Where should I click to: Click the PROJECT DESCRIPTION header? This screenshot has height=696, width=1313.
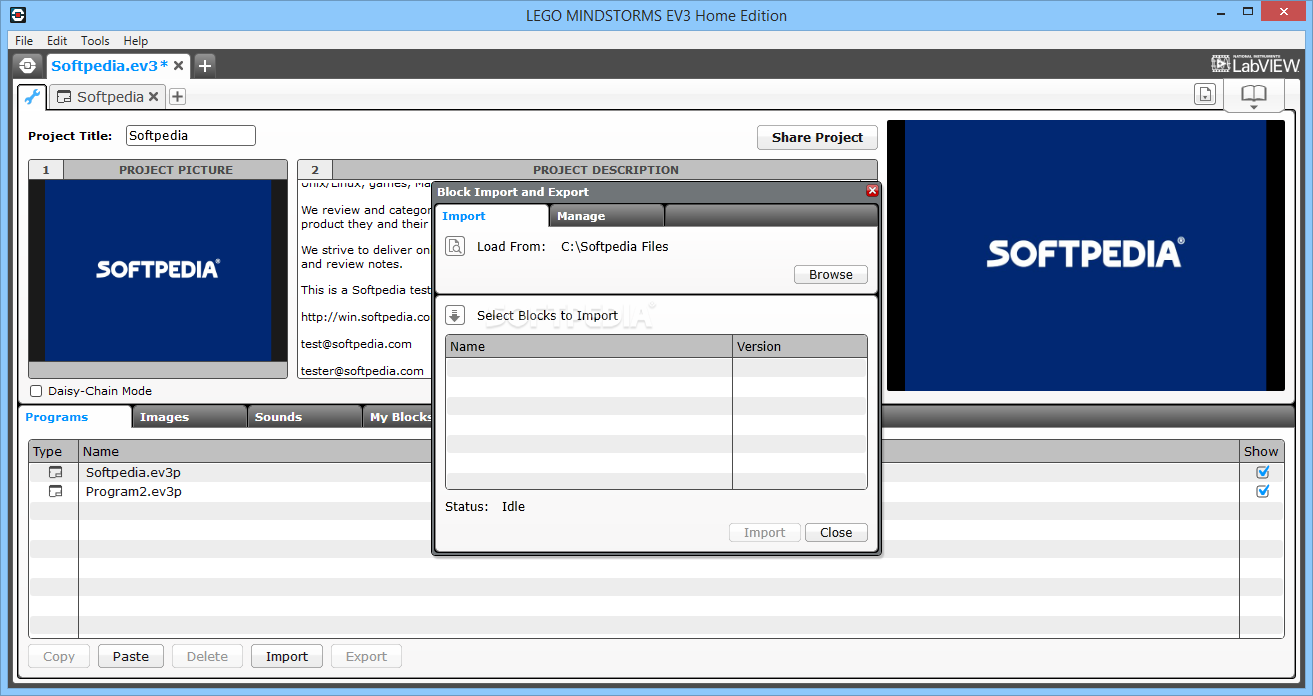tap(605, 170)
